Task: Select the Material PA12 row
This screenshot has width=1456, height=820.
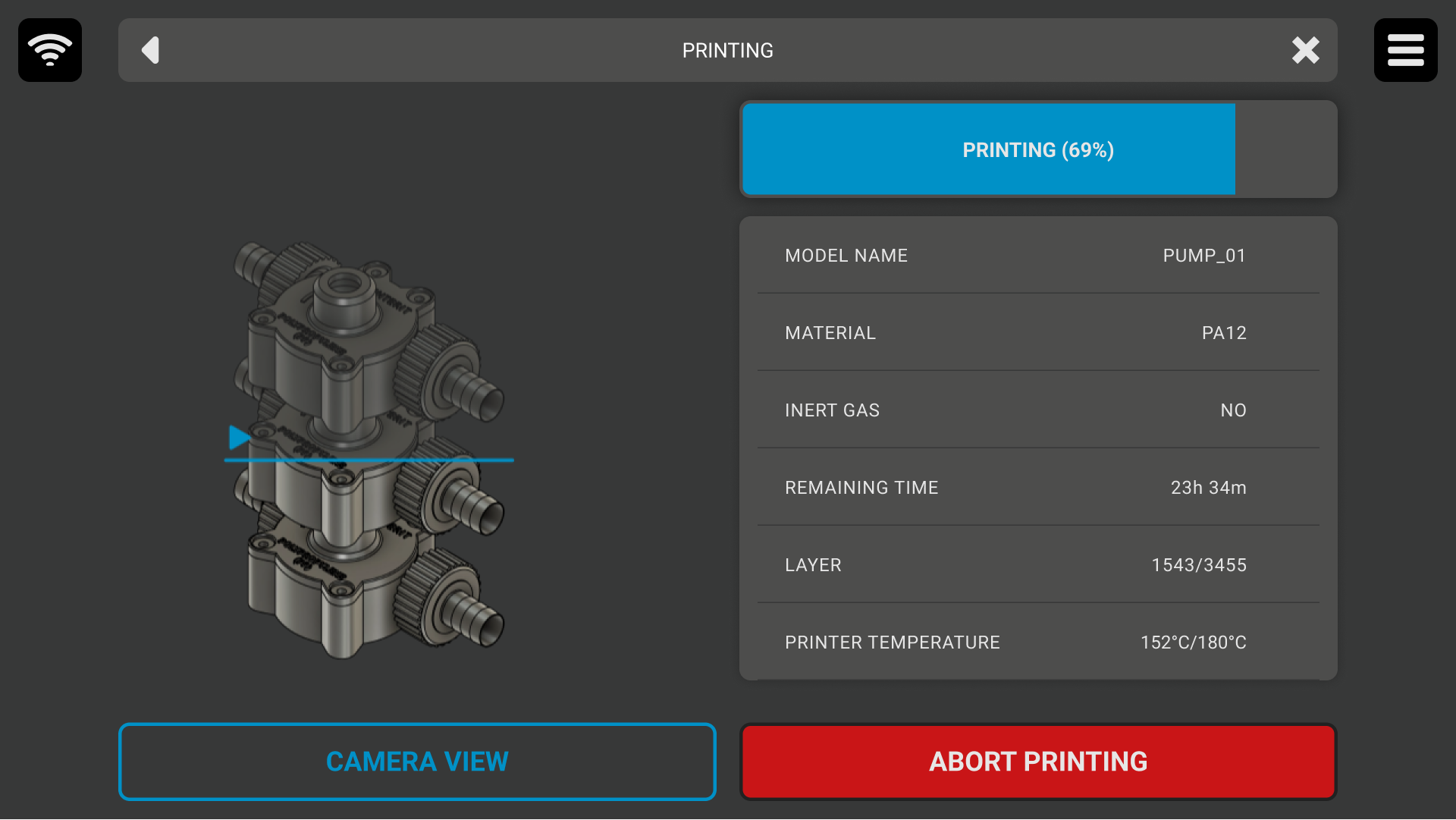Action: 1037,333
